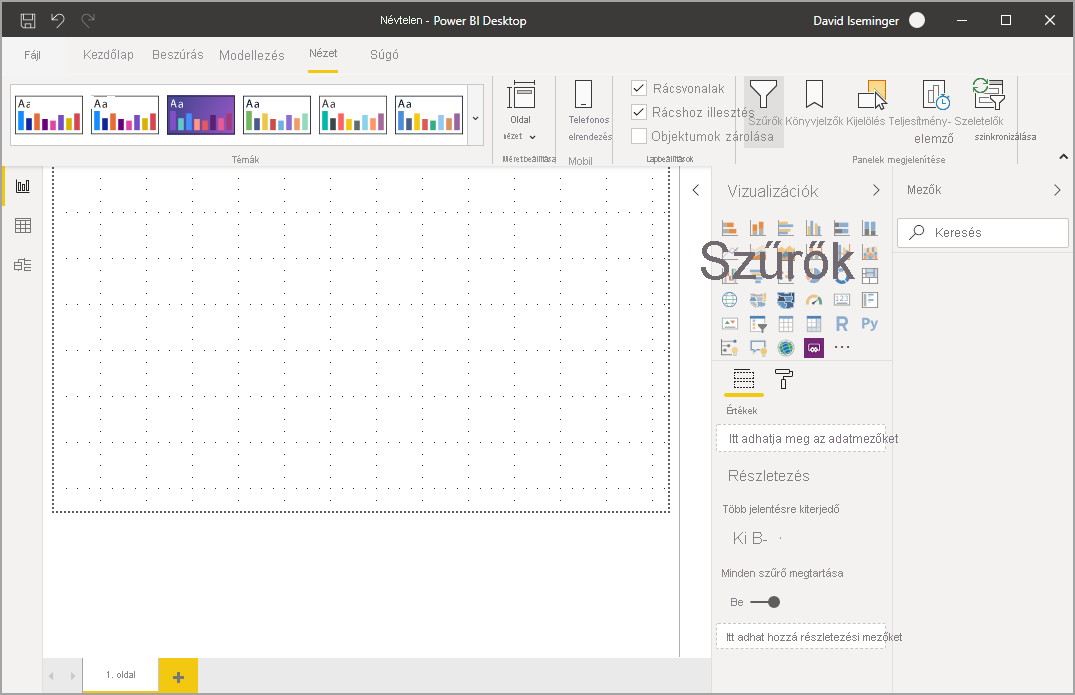This screenshot has width=1075, height=695.
Task: Click the David Iseminger account name
Action: click(x=856, y=21)
